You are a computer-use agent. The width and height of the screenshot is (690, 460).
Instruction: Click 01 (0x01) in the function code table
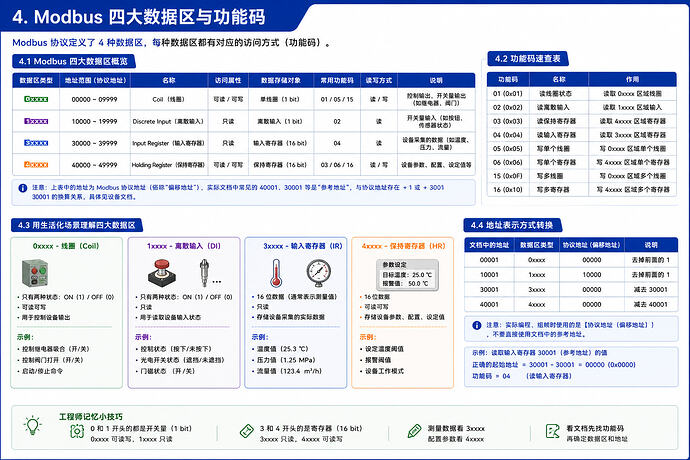[x=507, y=93]
